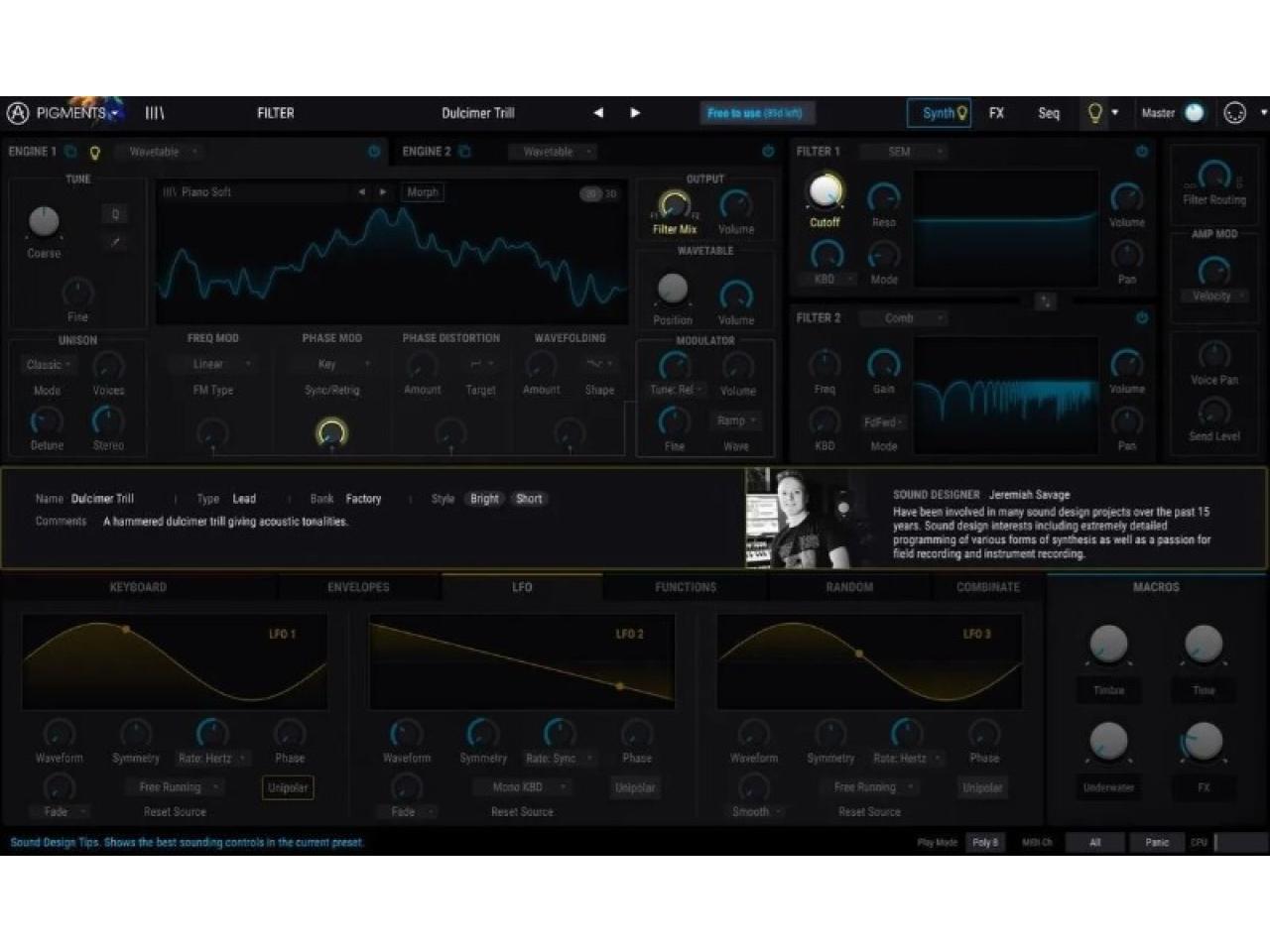This screenshot has width=1270, height=952.
Task: Toggle the 2D/3D wavetable view
Action: [x=598, y=194]
